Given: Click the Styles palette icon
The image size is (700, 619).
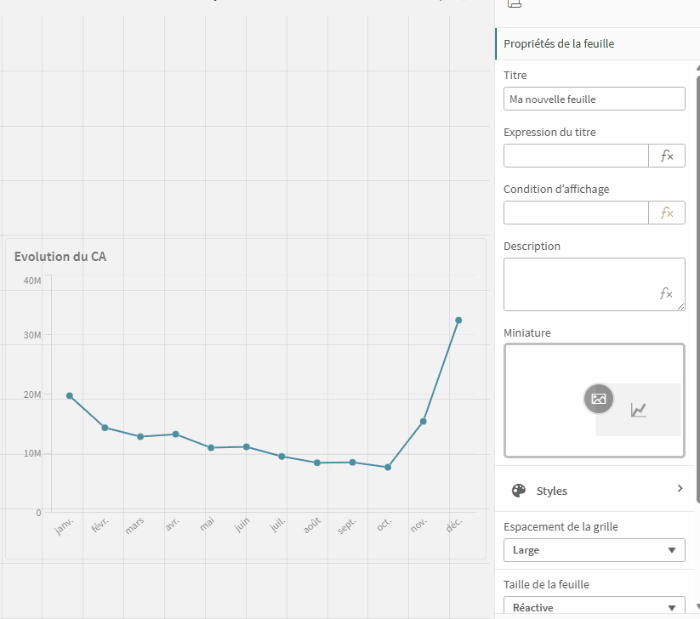Looking at the screenshot, I should tap(518, 491).
